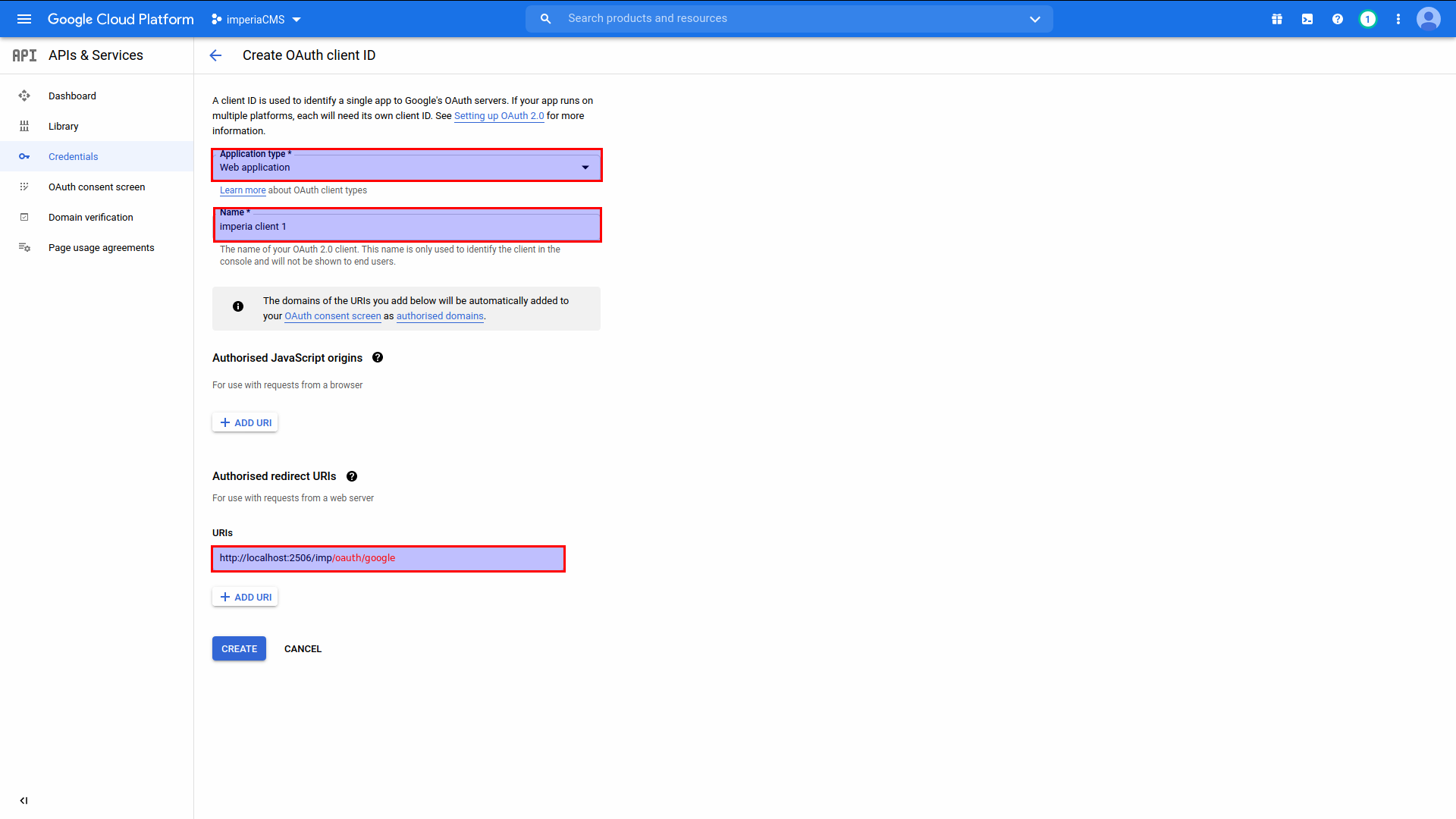Viewport: 1456px width, 819px height.
Task: Click Learn more about OAuth client types
Action: 243,190
